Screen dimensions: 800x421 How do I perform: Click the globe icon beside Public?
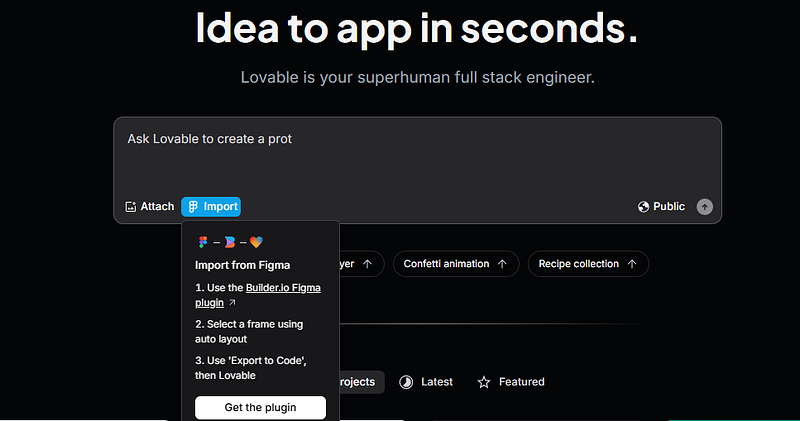click(x=643, y=207)
